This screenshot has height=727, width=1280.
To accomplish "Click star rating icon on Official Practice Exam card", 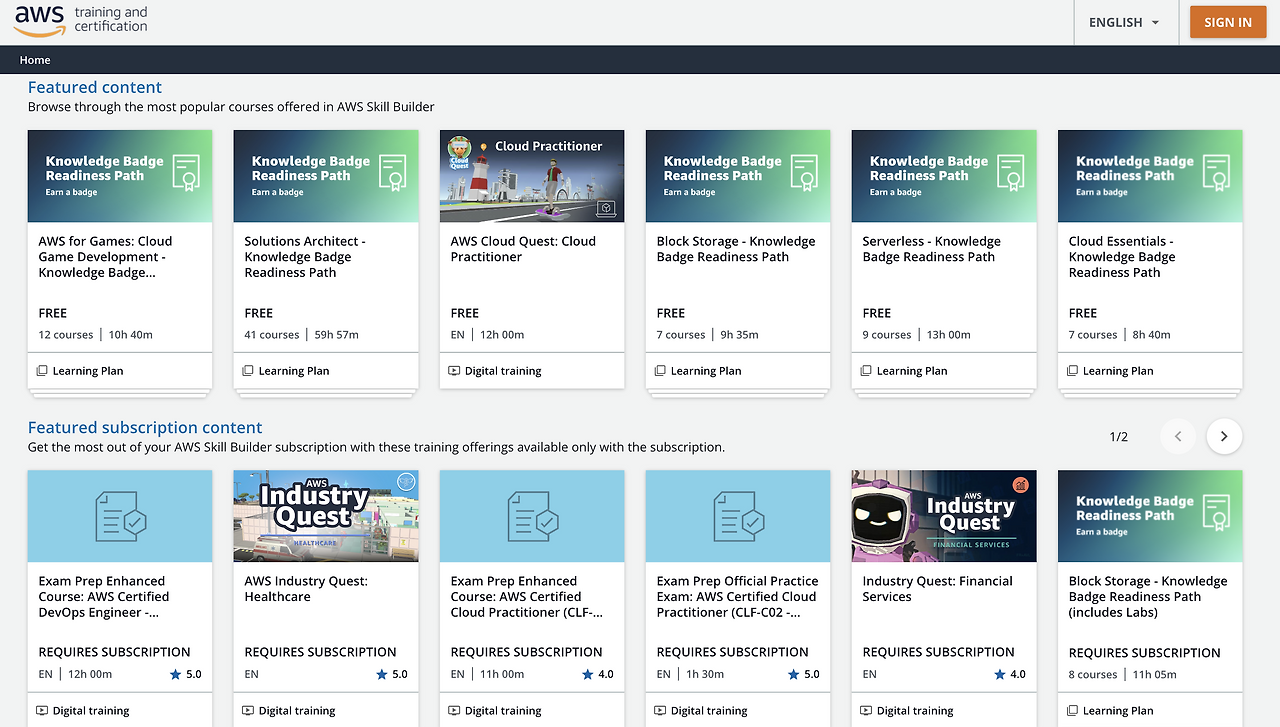I will [793, 674].
